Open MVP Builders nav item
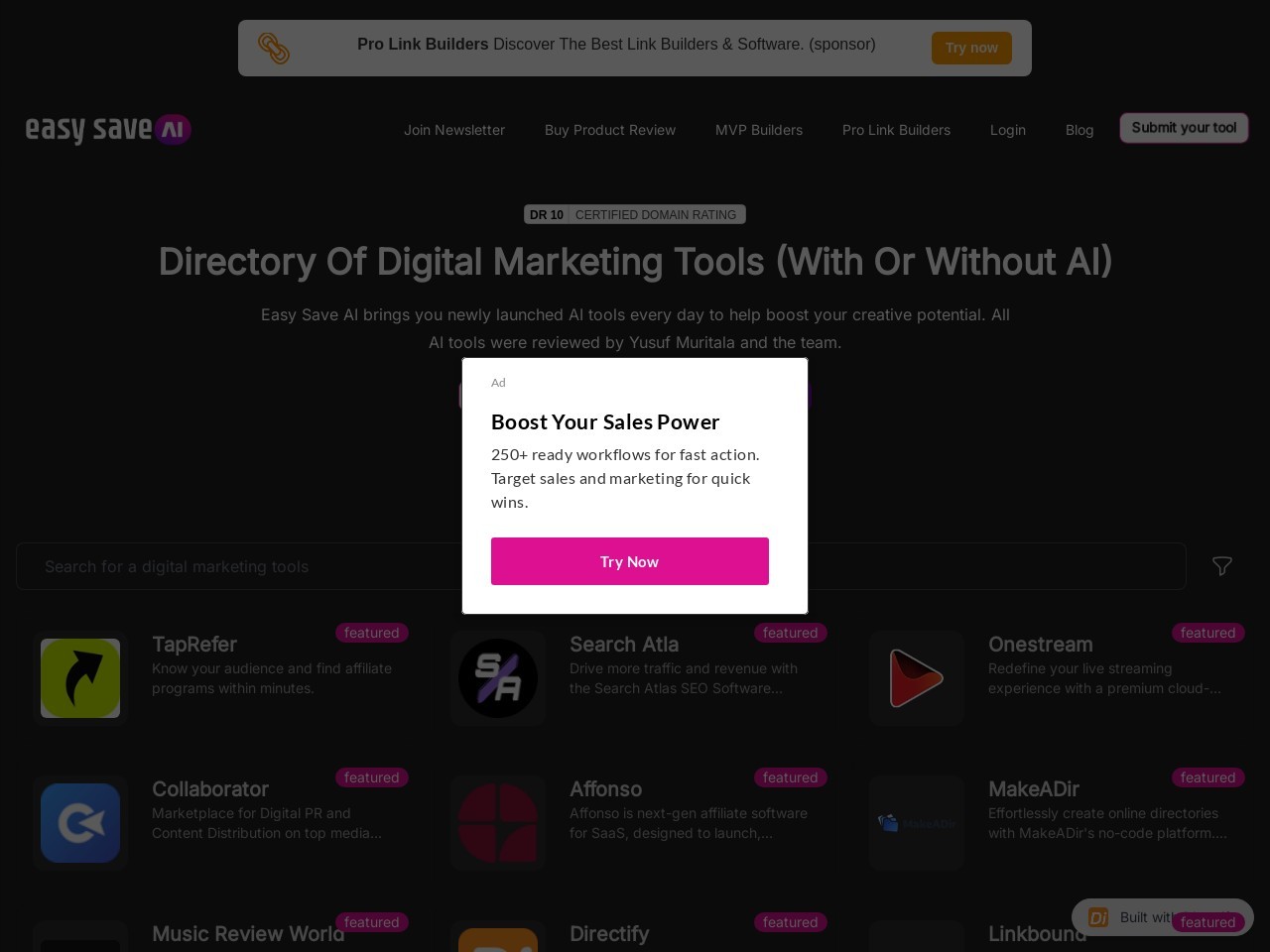Image resolution: width=1270 pixels, height=952 pixels. tap(759, 130)
